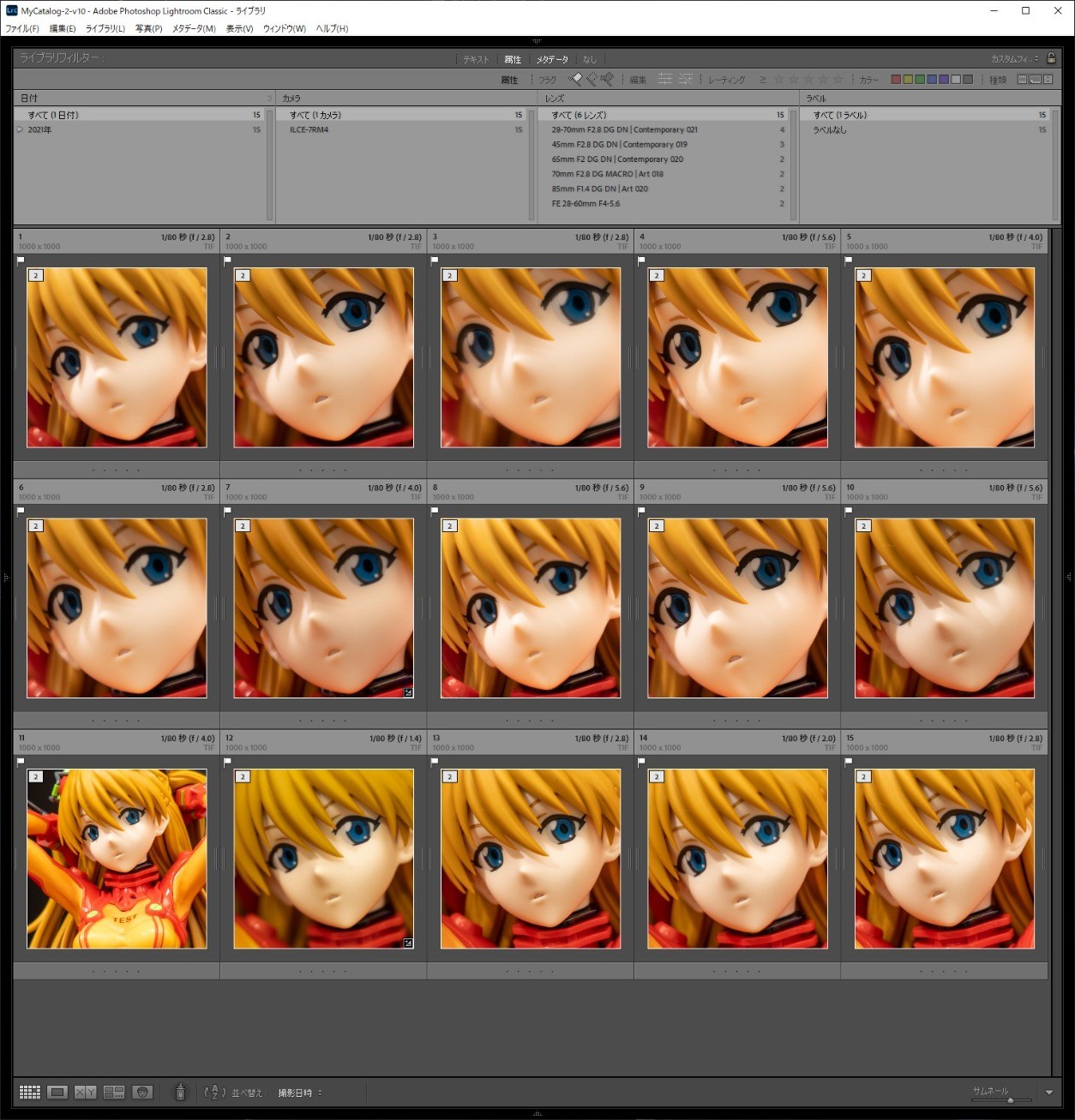
Task: Select the テキスト filter tab
Action: pos(476,59)
